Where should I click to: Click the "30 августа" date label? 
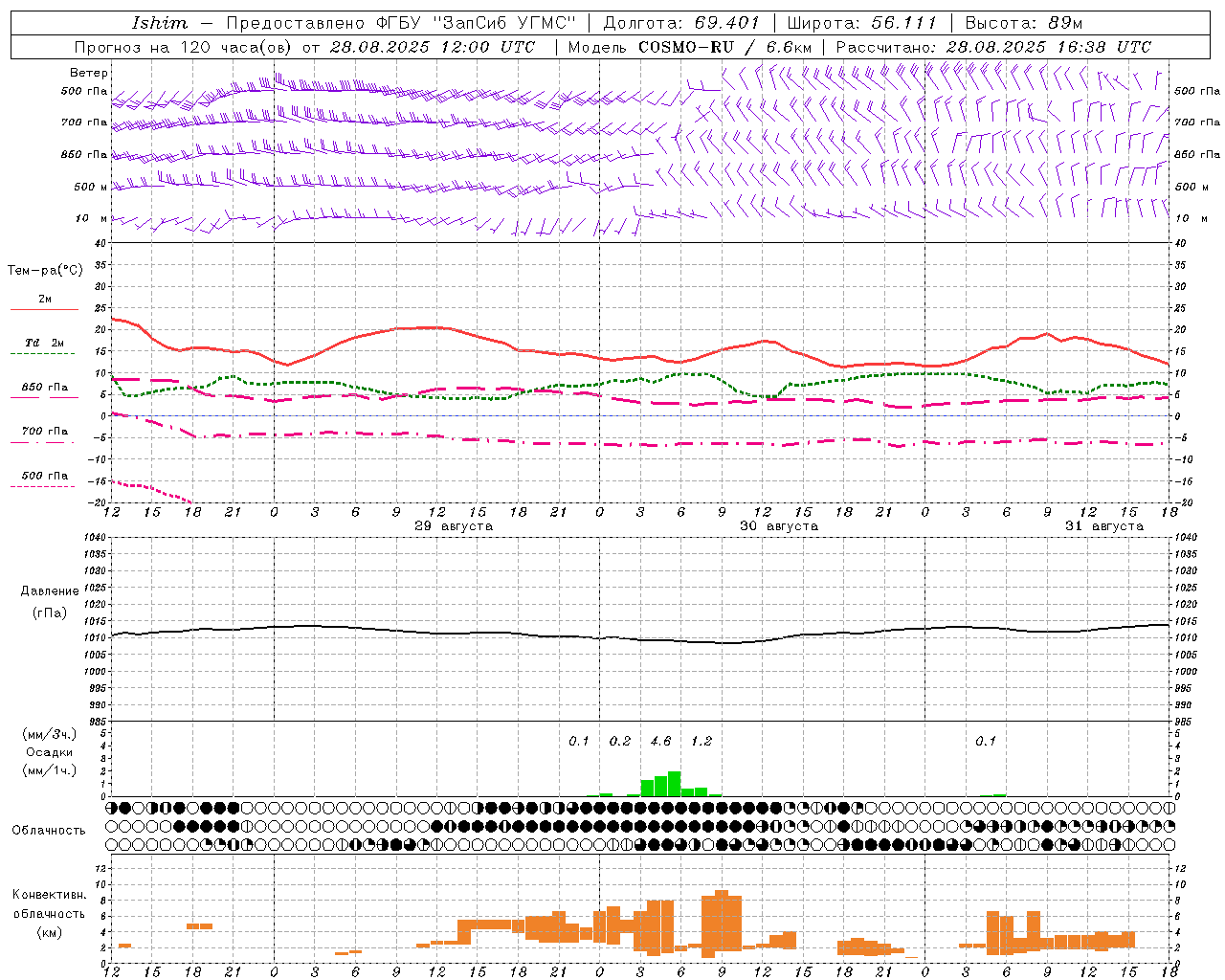pyautogui.click(x=779, y=526)
